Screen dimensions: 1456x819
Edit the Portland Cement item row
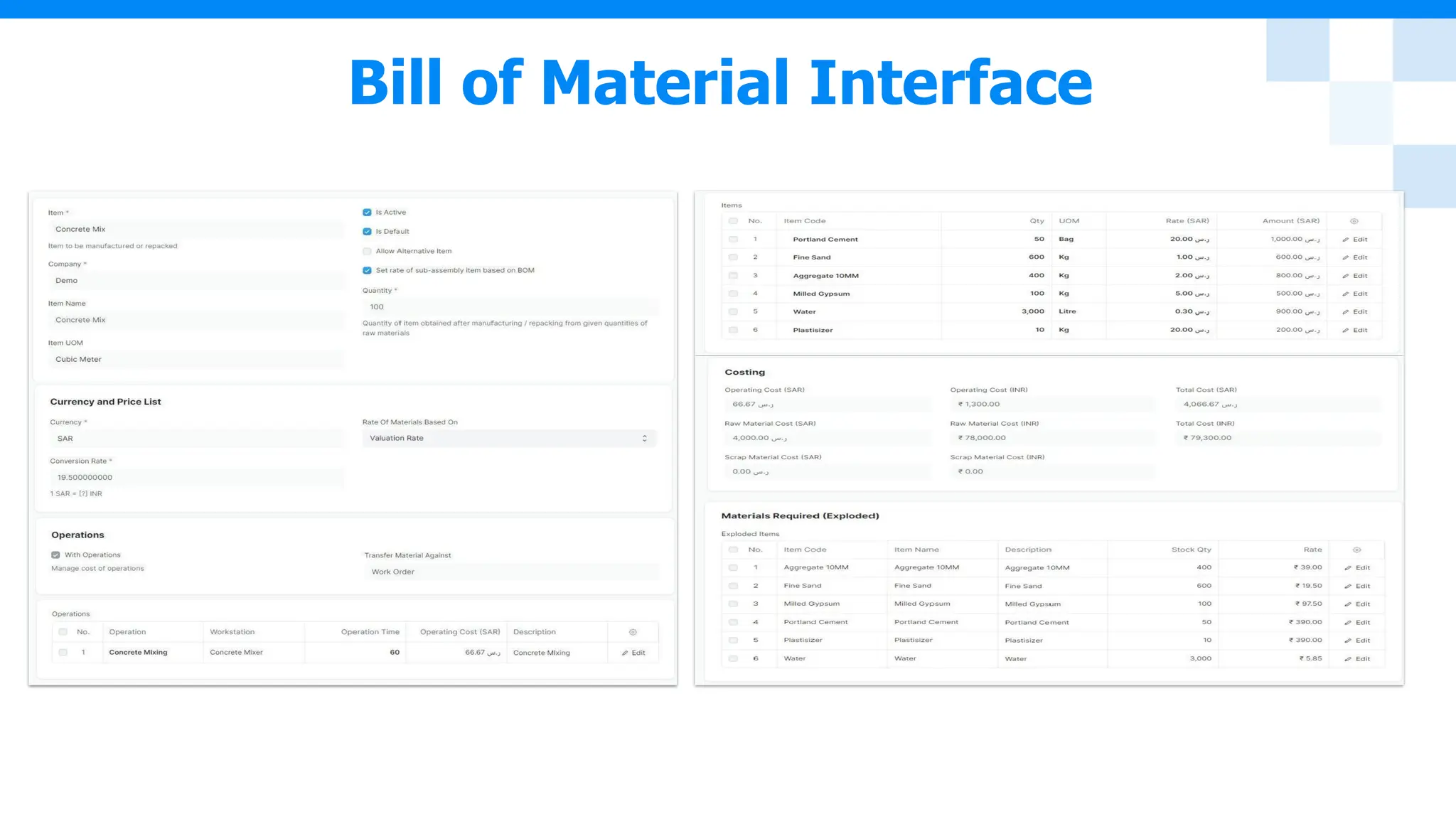tap(1354, 240)
